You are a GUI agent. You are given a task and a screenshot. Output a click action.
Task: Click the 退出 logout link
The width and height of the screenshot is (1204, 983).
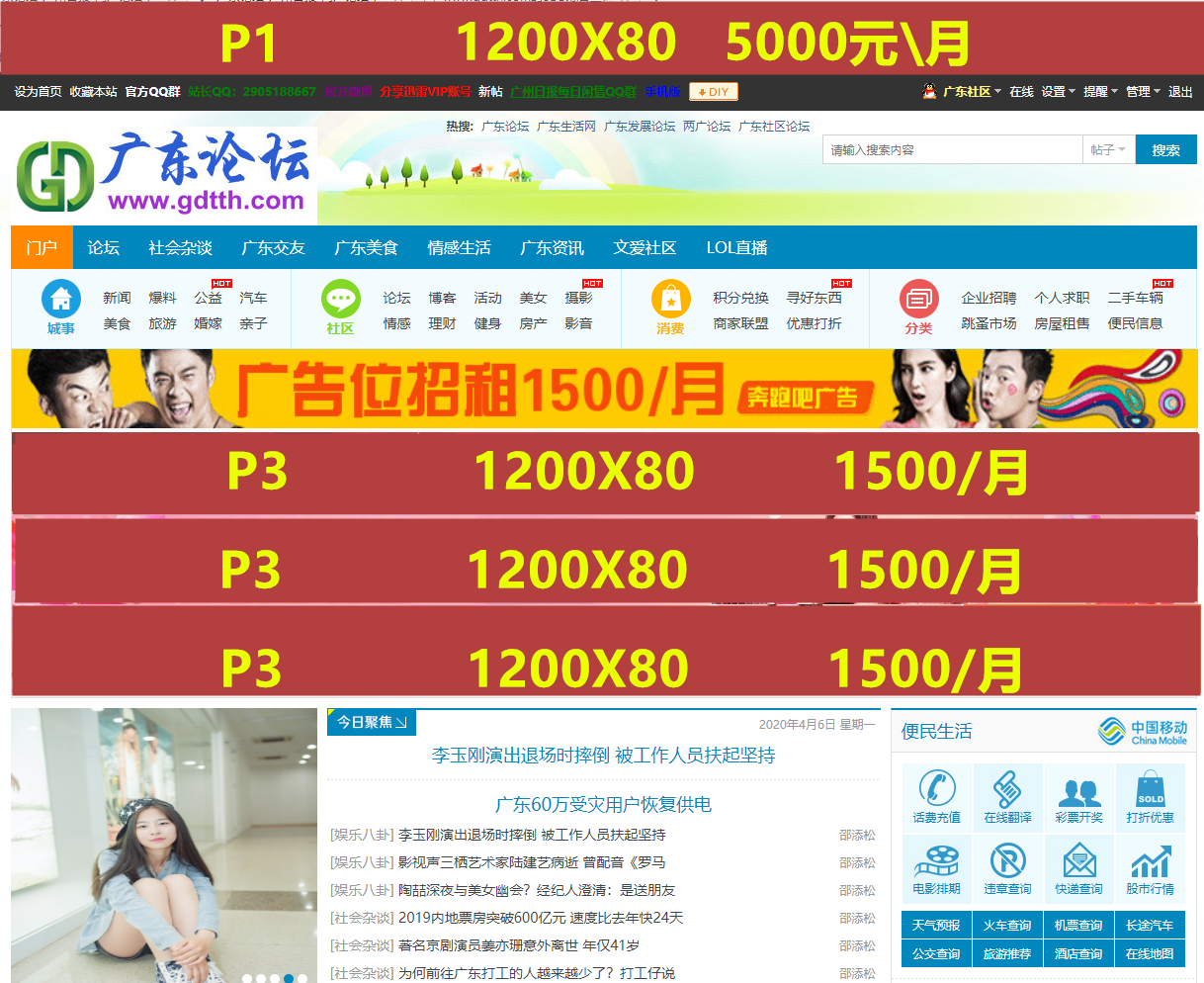(x=1181, y=92)
